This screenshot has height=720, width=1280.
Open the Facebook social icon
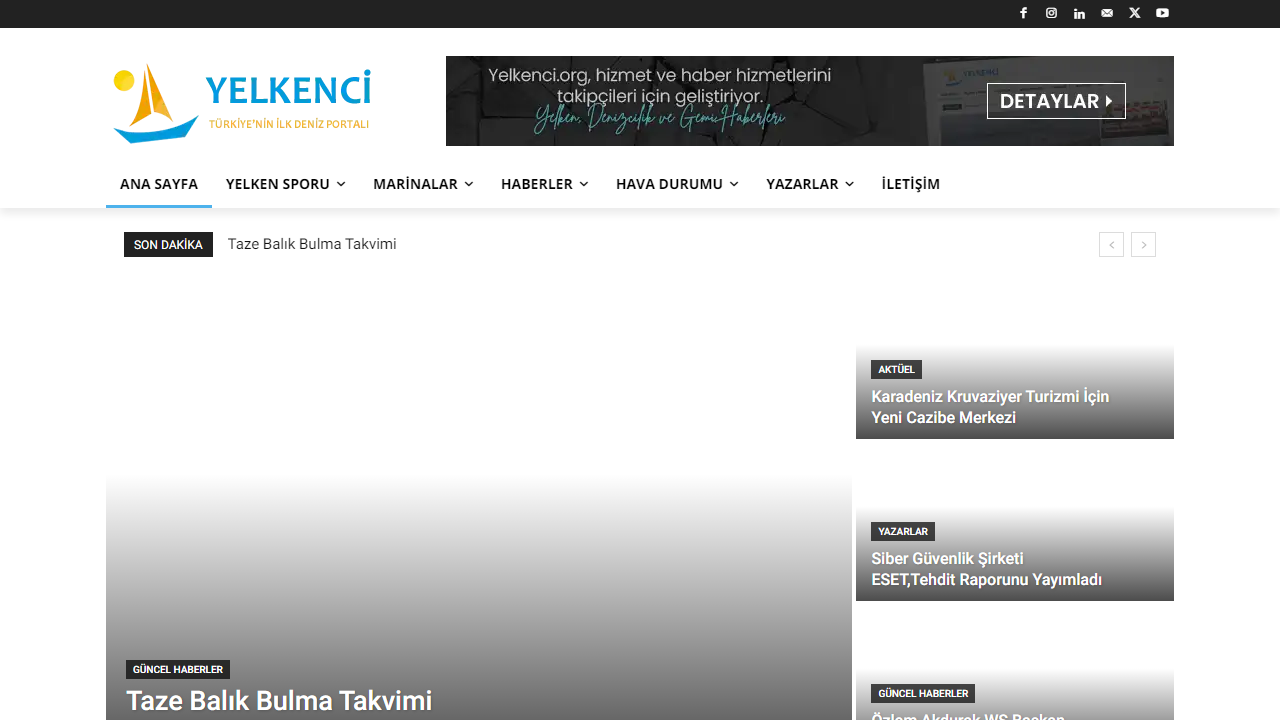(x=1023, y=13)
